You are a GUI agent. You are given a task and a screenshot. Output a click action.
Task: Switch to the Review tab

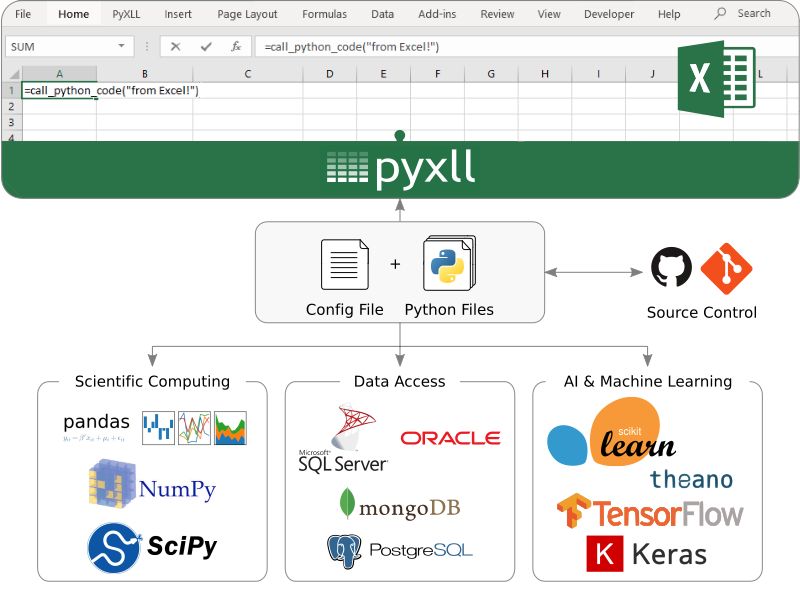pos(497,14)
